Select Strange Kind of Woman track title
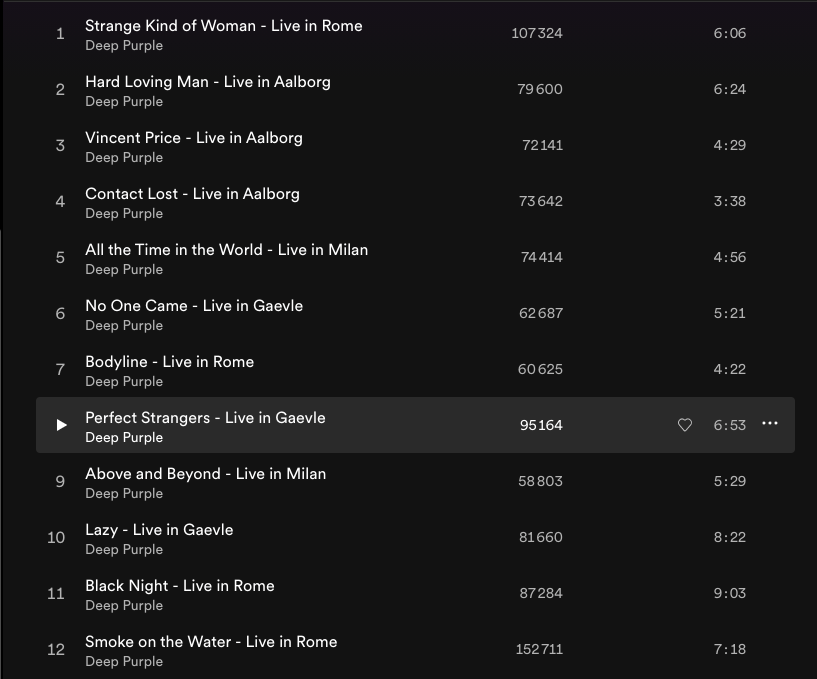The image size is (817, 679). 223,25
